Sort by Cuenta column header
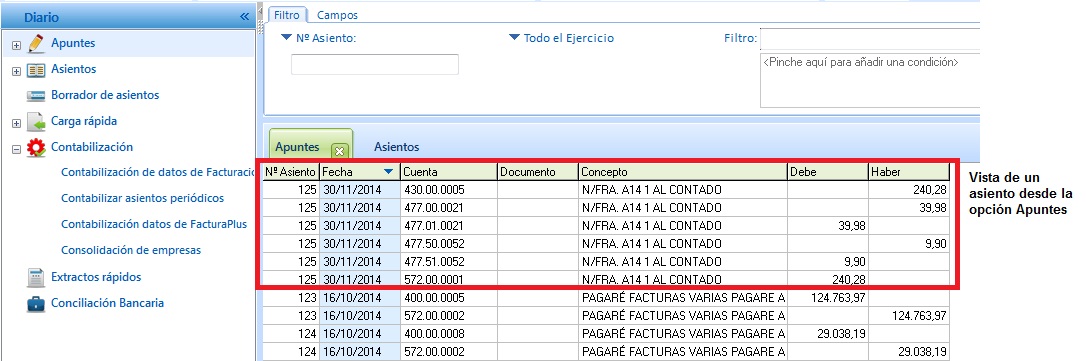Screen dimensions: 1086x361 449,172
